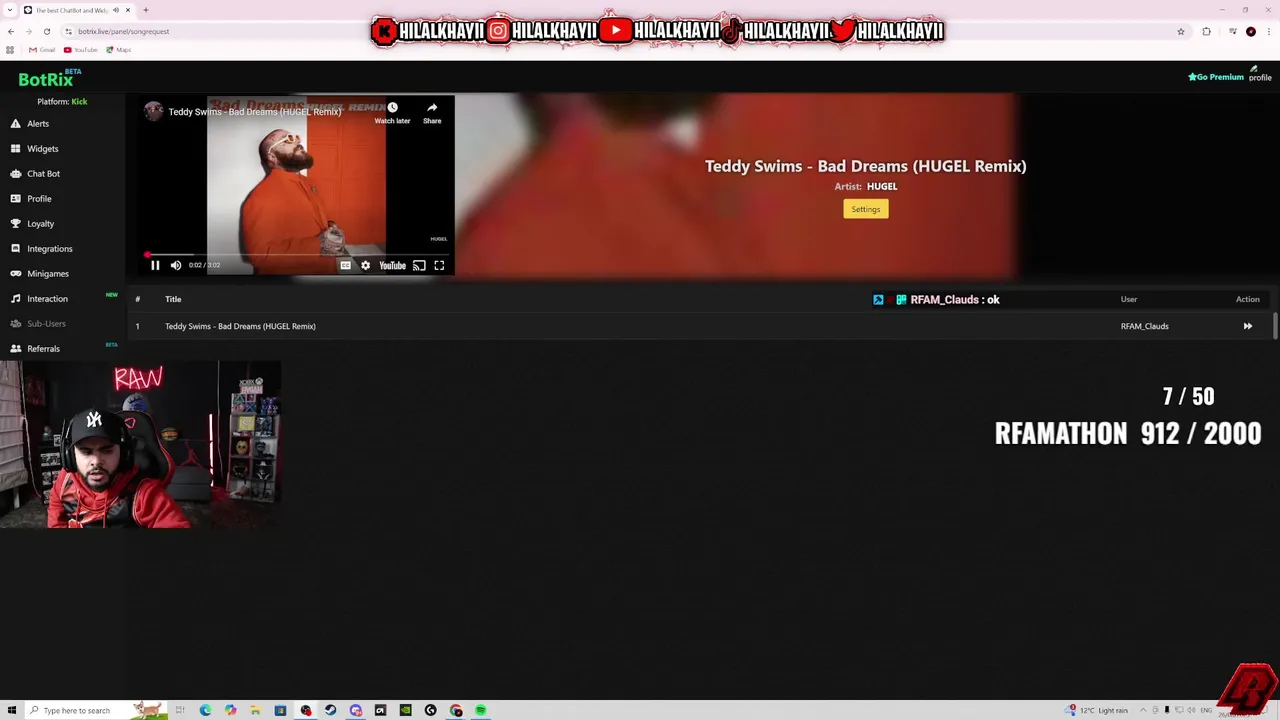The height and width of the screenshot is (720, 1280).
Task: Open Loyalty section in sidebar
Action: [x=41, y=224]
